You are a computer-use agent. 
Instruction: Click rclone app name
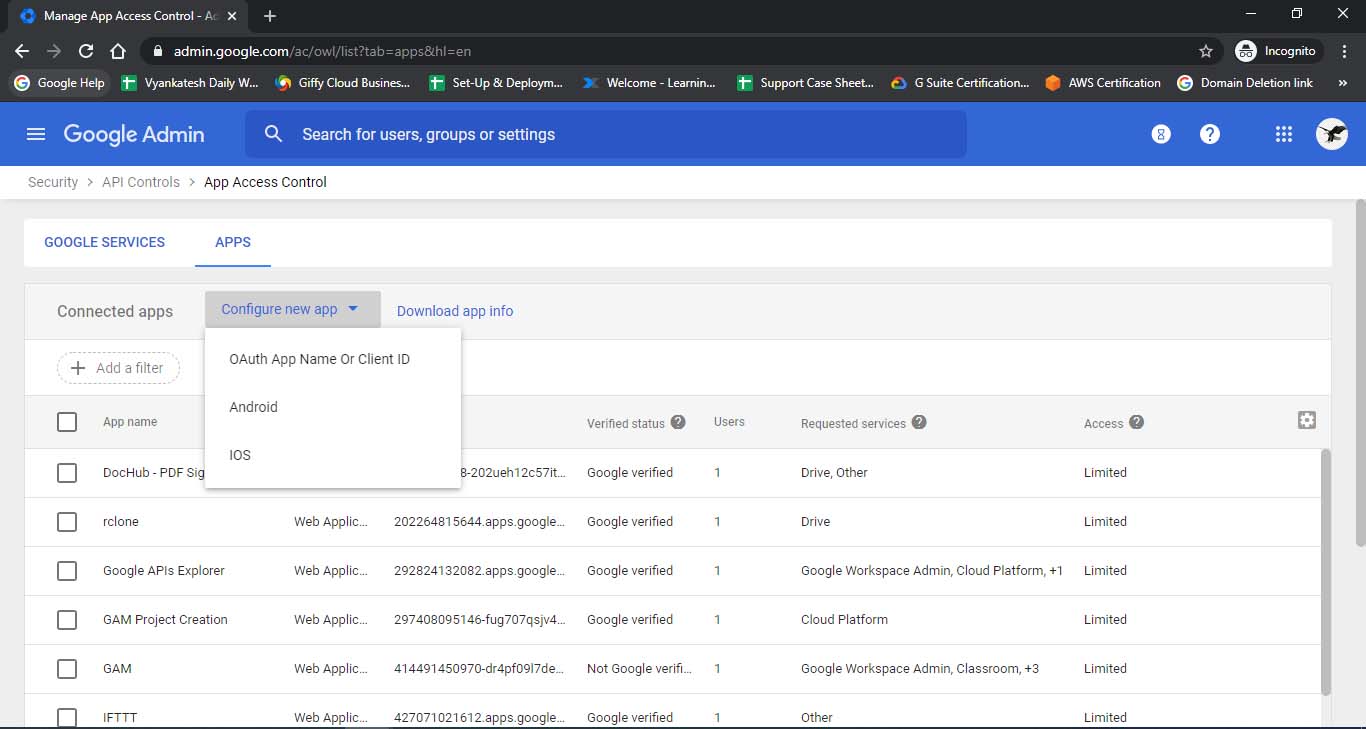click(121, 521)
